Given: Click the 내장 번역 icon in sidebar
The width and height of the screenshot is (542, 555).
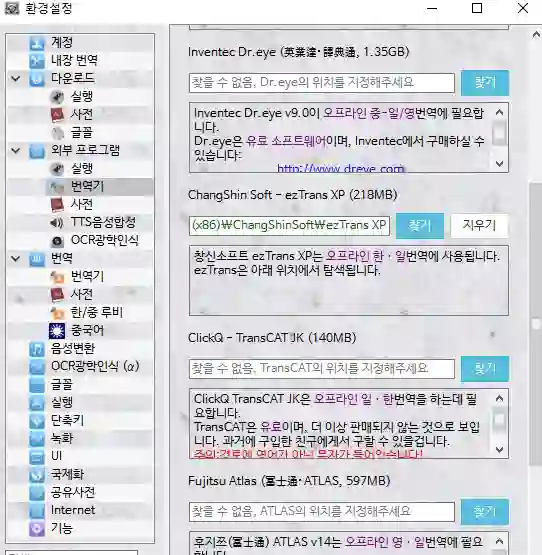Looking at the screenshot, I should (x=37, y=61).
